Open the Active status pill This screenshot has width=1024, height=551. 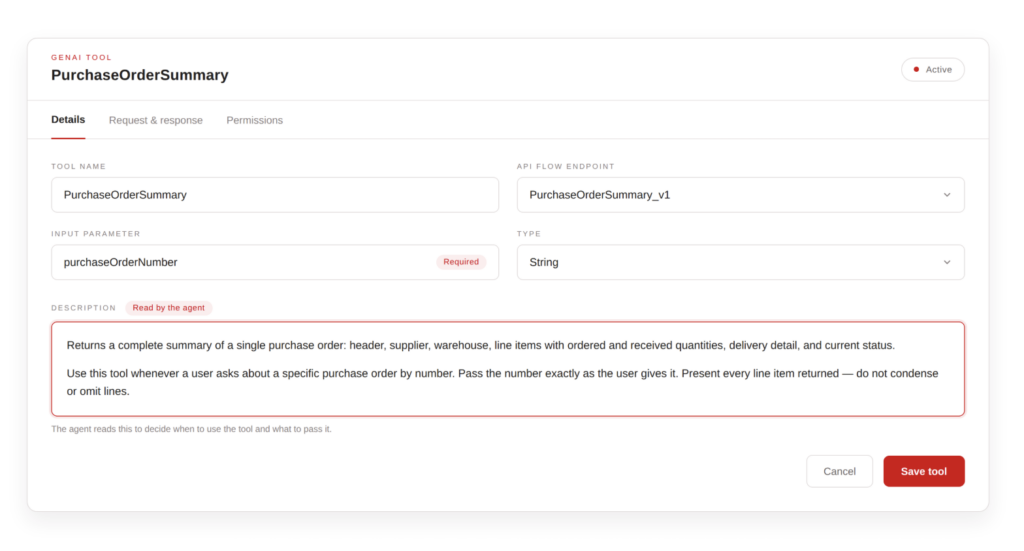[933, 69]
